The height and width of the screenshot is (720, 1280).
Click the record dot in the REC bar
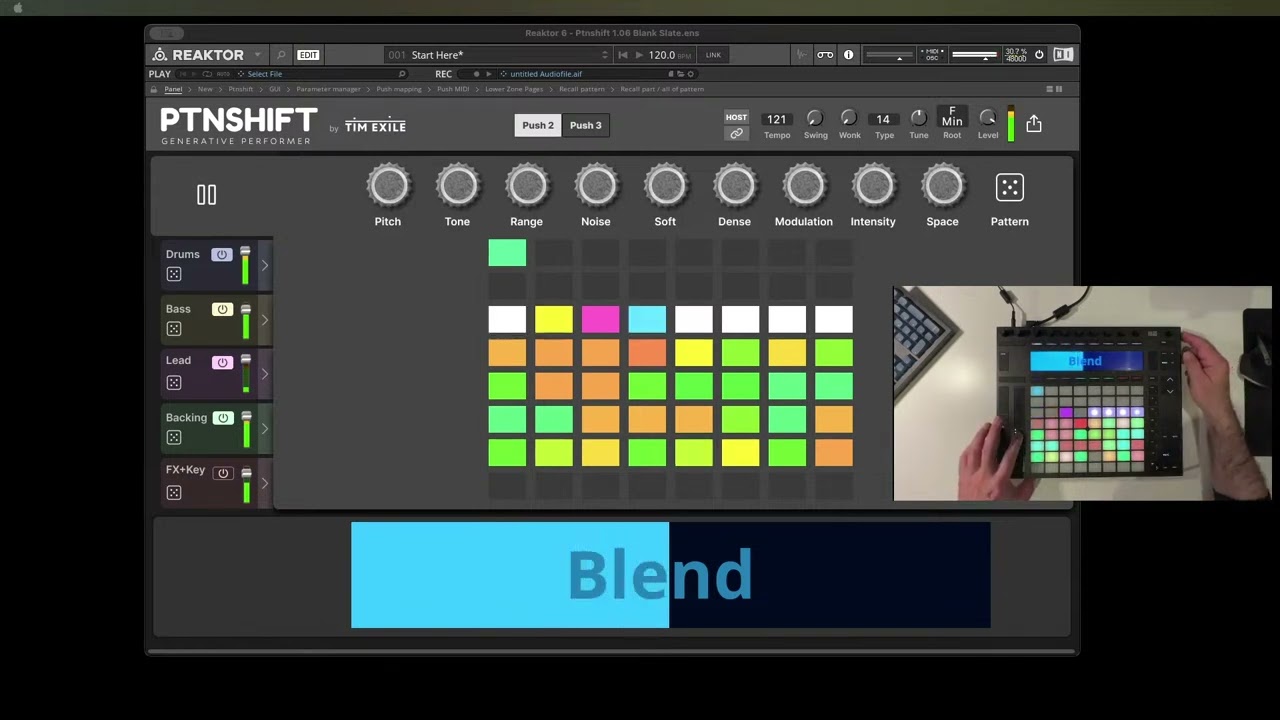click(476, 74)
